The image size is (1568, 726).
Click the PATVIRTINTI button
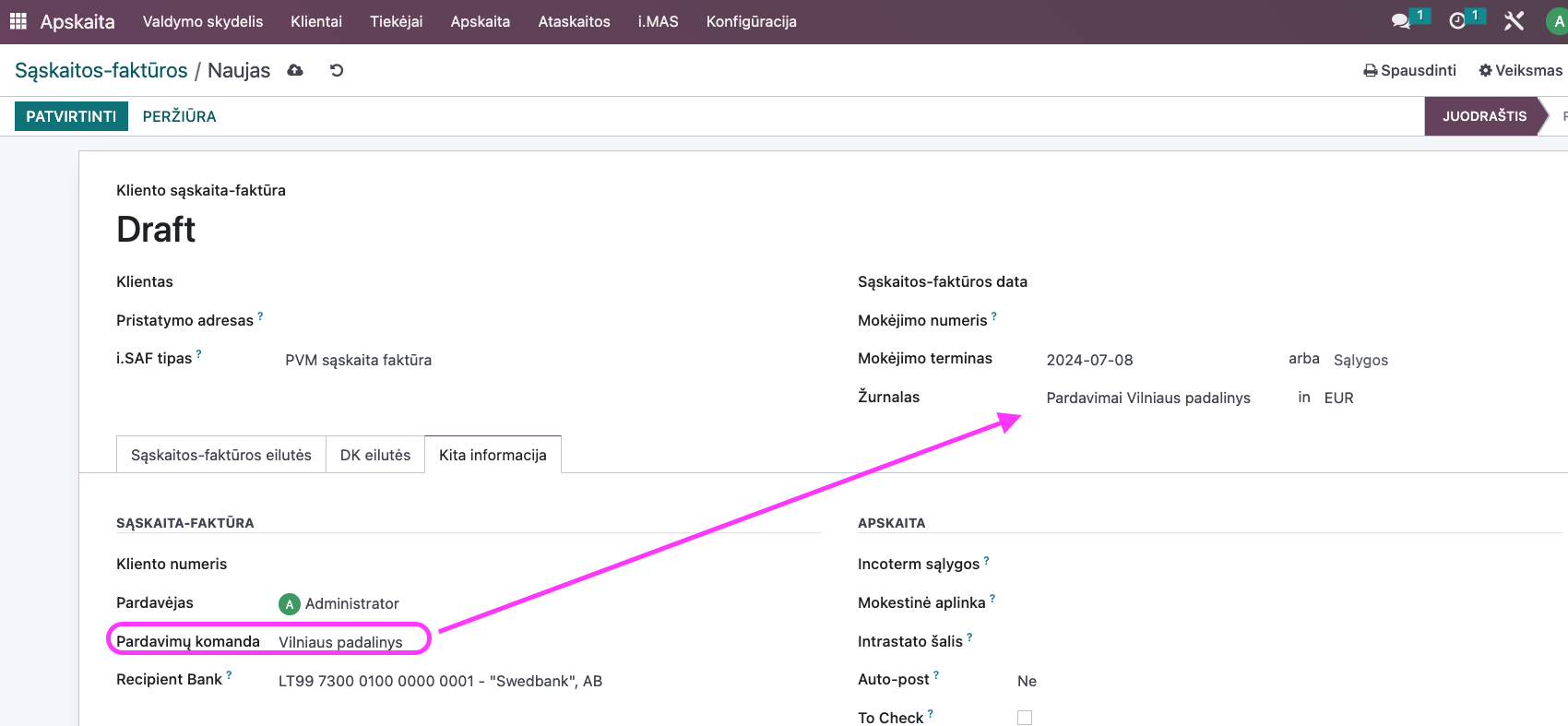pyautogui.click(x=71, y=116)
